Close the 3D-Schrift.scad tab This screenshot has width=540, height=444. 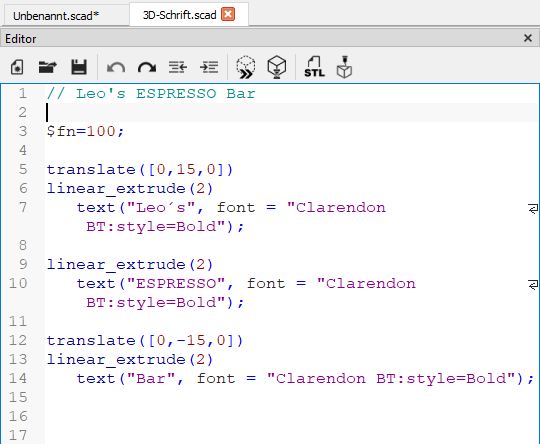(228, 14)
